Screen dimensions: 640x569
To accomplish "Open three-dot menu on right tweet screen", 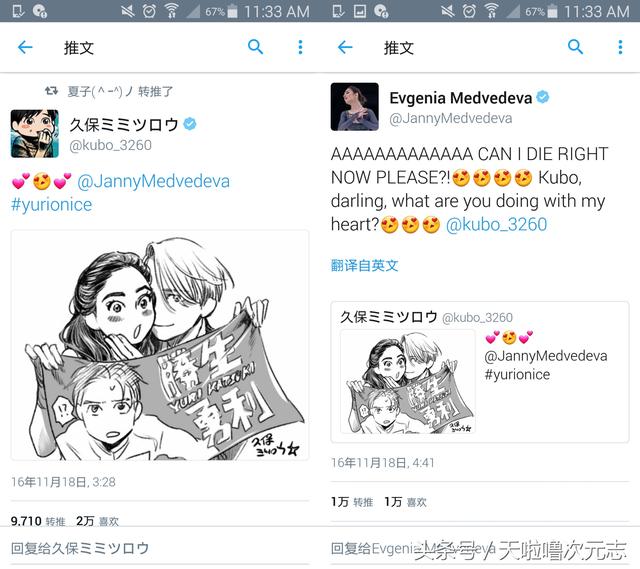I will [620, 47].
